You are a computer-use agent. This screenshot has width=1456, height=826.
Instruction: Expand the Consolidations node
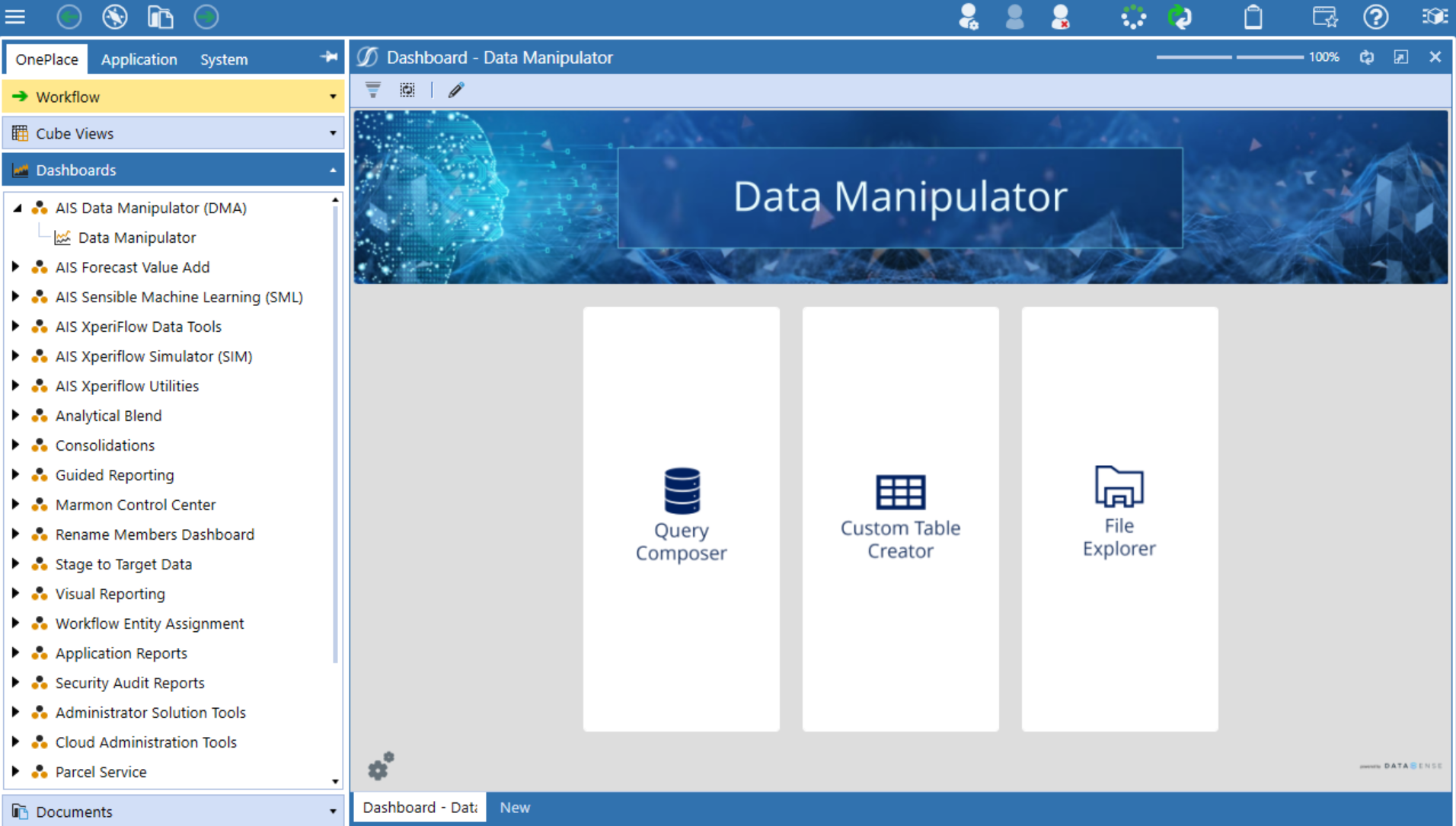[x=15, y=445]
